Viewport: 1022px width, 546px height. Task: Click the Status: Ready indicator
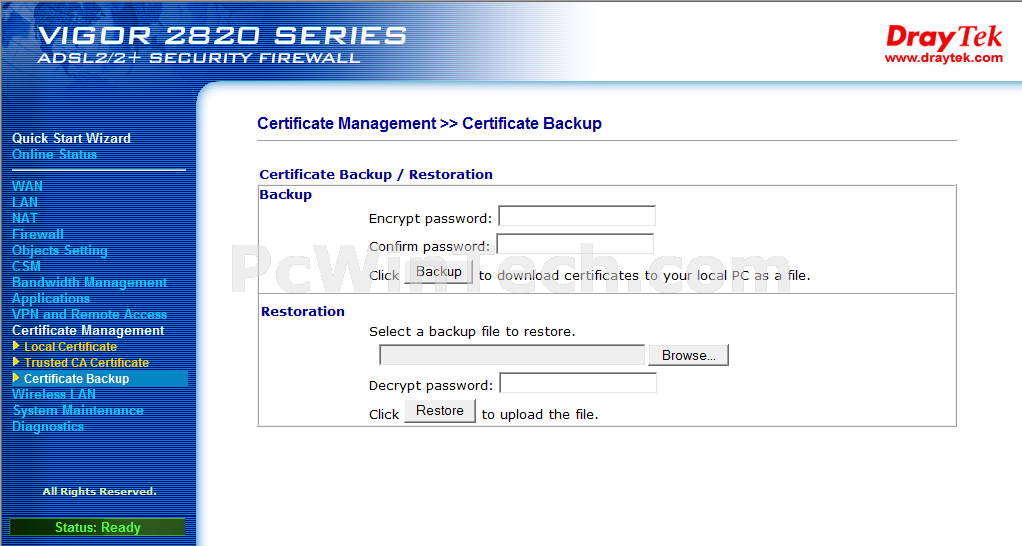coord(97,527)
